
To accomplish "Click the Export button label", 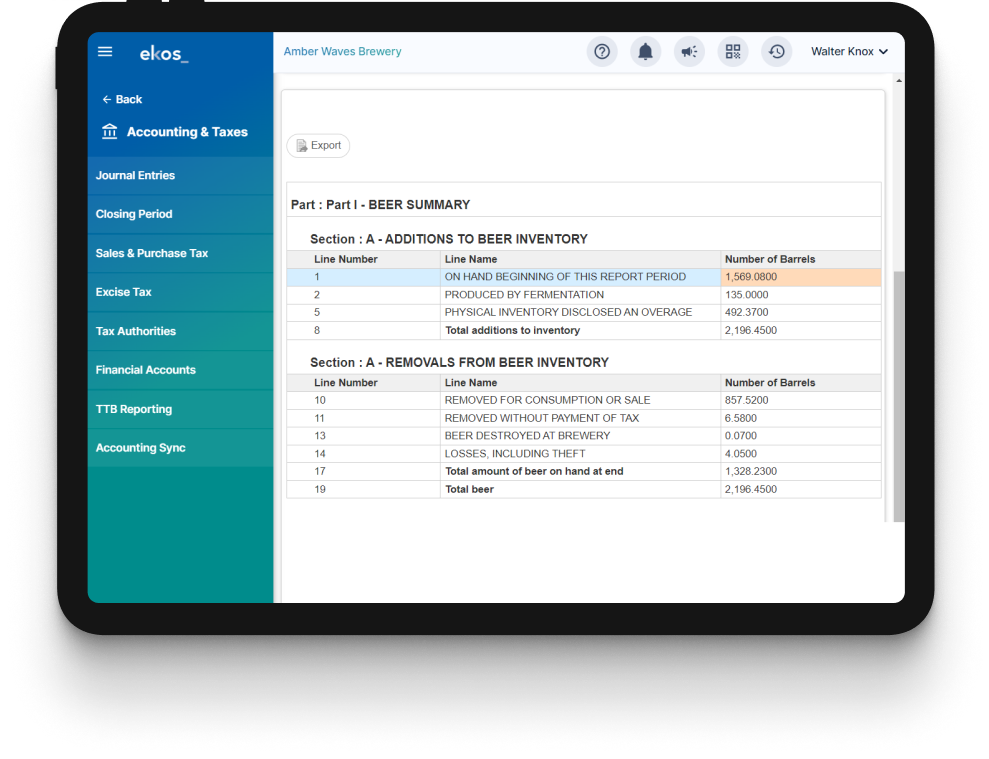I will point(325,146).
